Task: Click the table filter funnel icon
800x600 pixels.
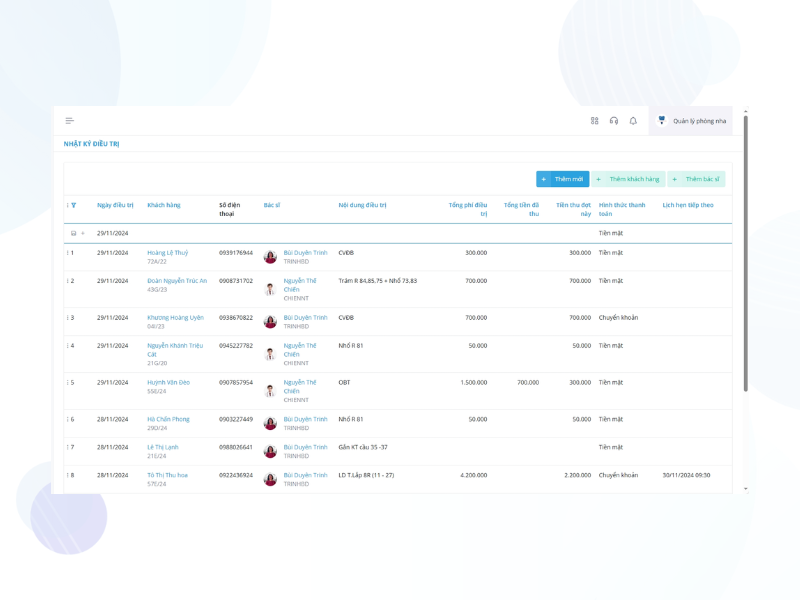Action: 73,205
